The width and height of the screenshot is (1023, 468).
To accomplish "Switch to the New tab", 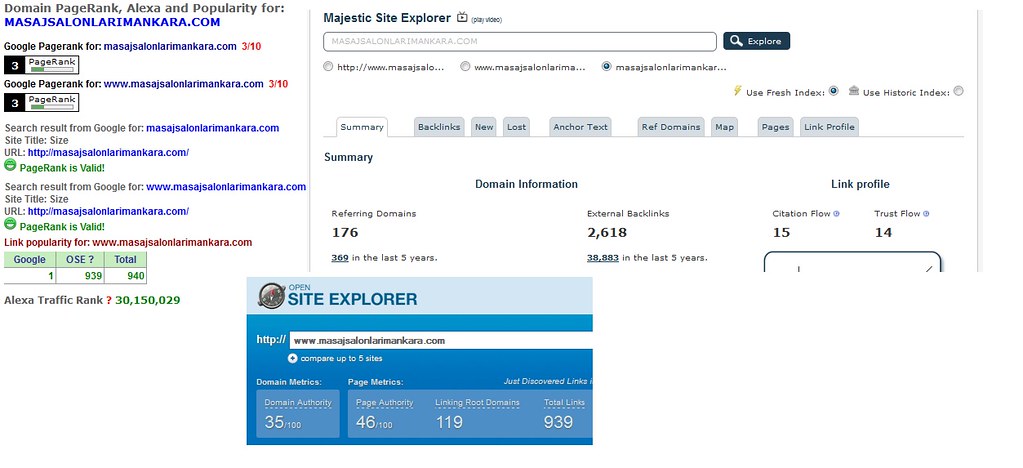I will tap(484, 127).
